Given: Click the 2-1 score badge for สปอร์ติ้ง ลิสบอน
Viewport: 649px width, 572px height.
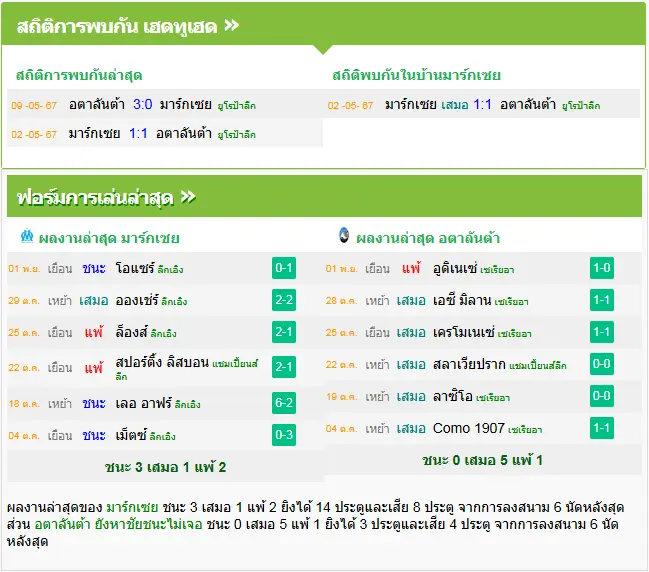Looking at the screenshot, I should (284, 367).
